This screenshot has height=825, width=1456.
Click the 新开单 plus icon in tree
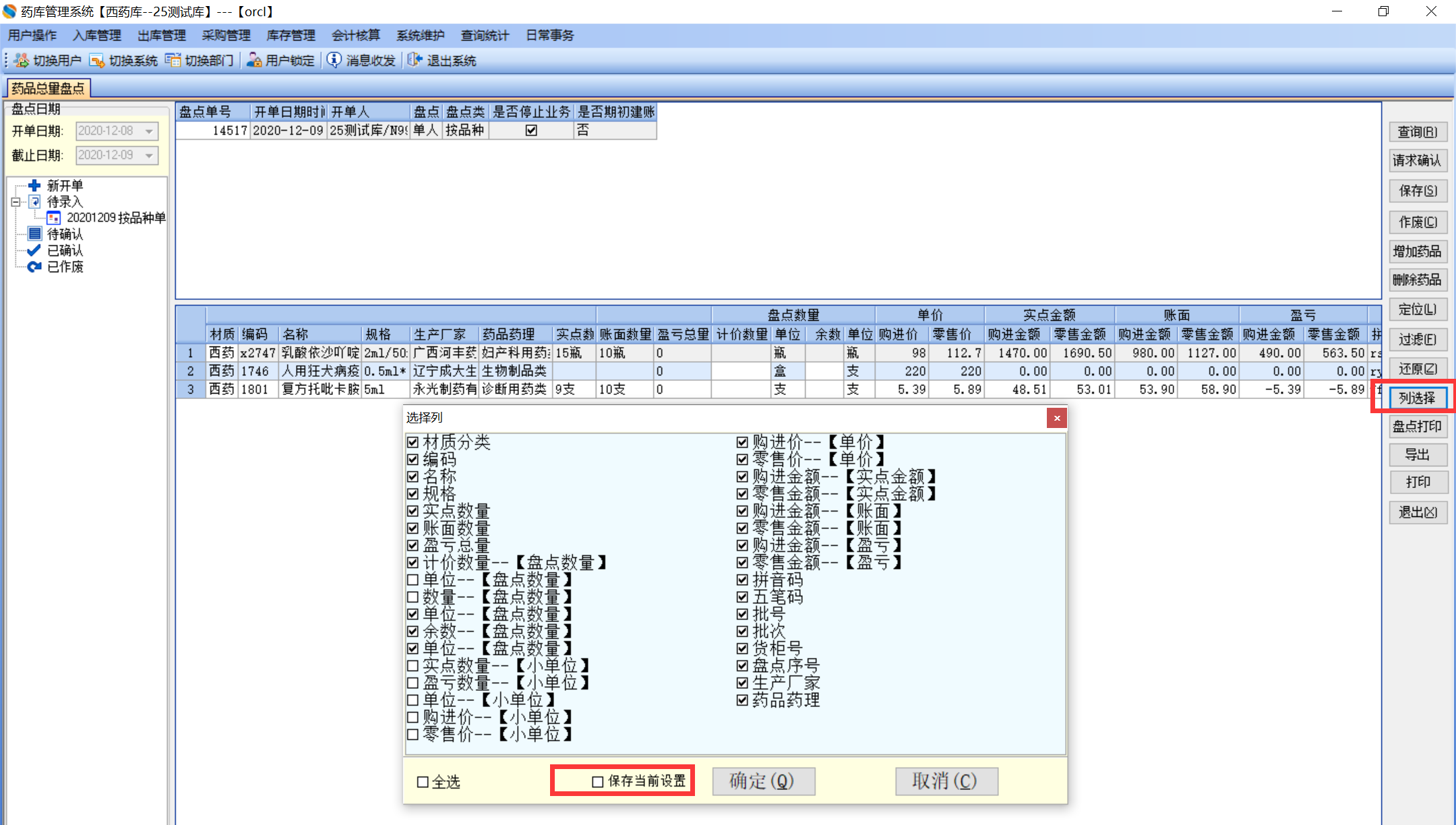34,185
